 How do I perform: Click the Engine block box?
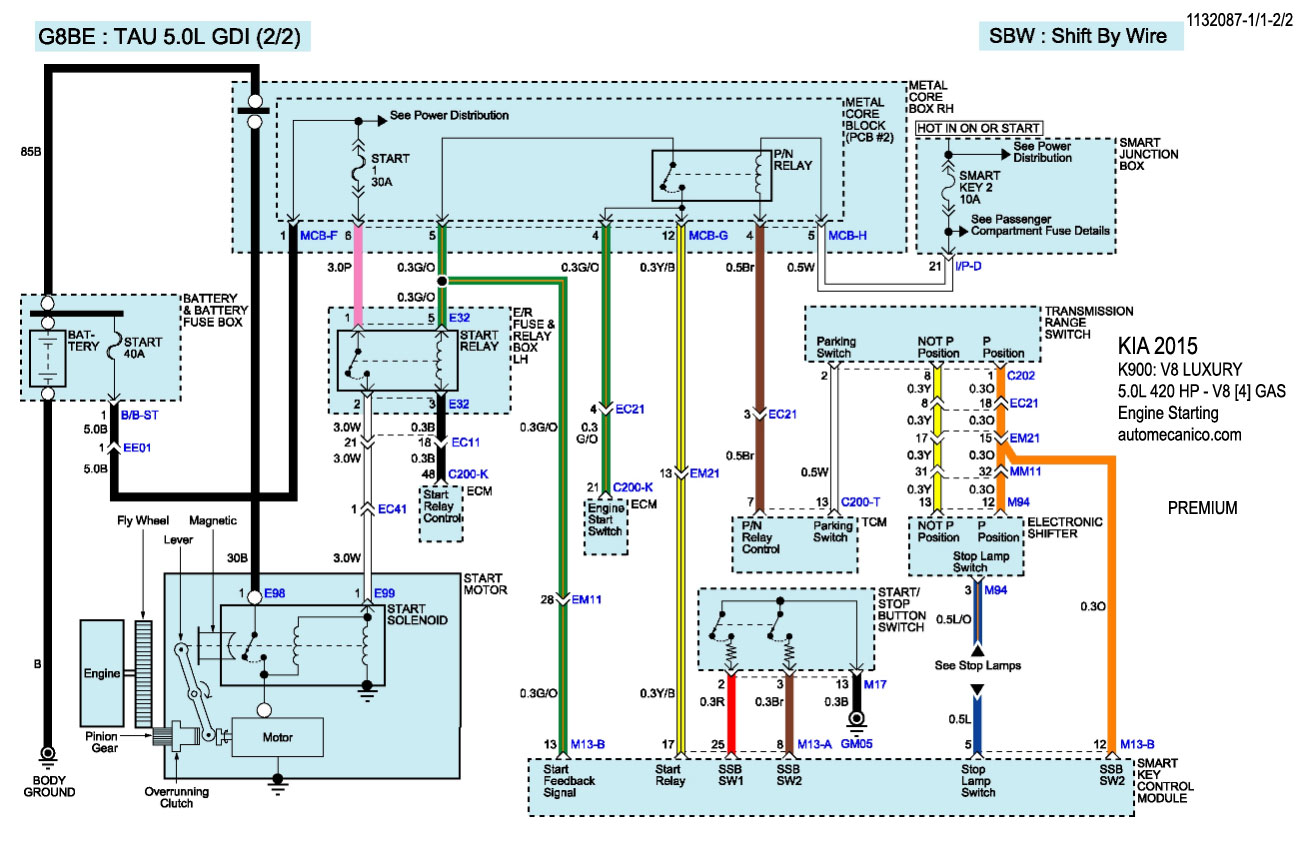click(x=102, y=673)
